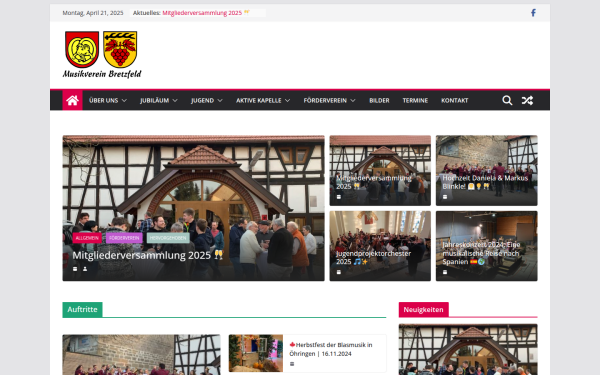The width and height of the screenshot is (600, 375).
Task: Expand the Aktive Kapelle menu chevron
Action: (287, 101)
